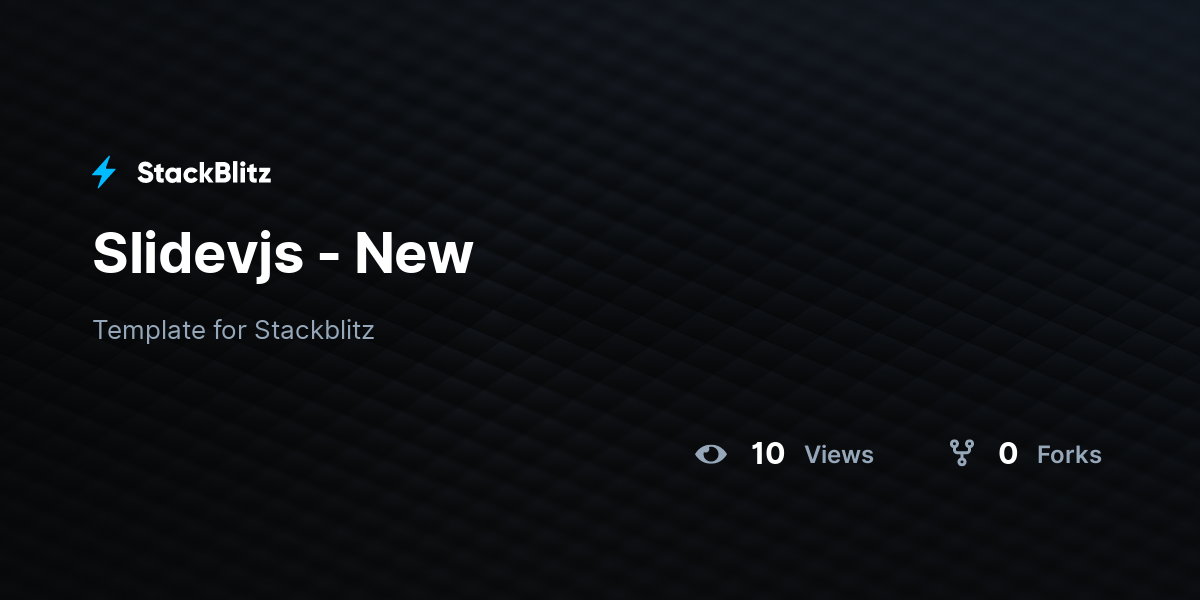Click the dash in Slidevjs - New
This screenshot has width=1200, height=600.
pos(329,258)
